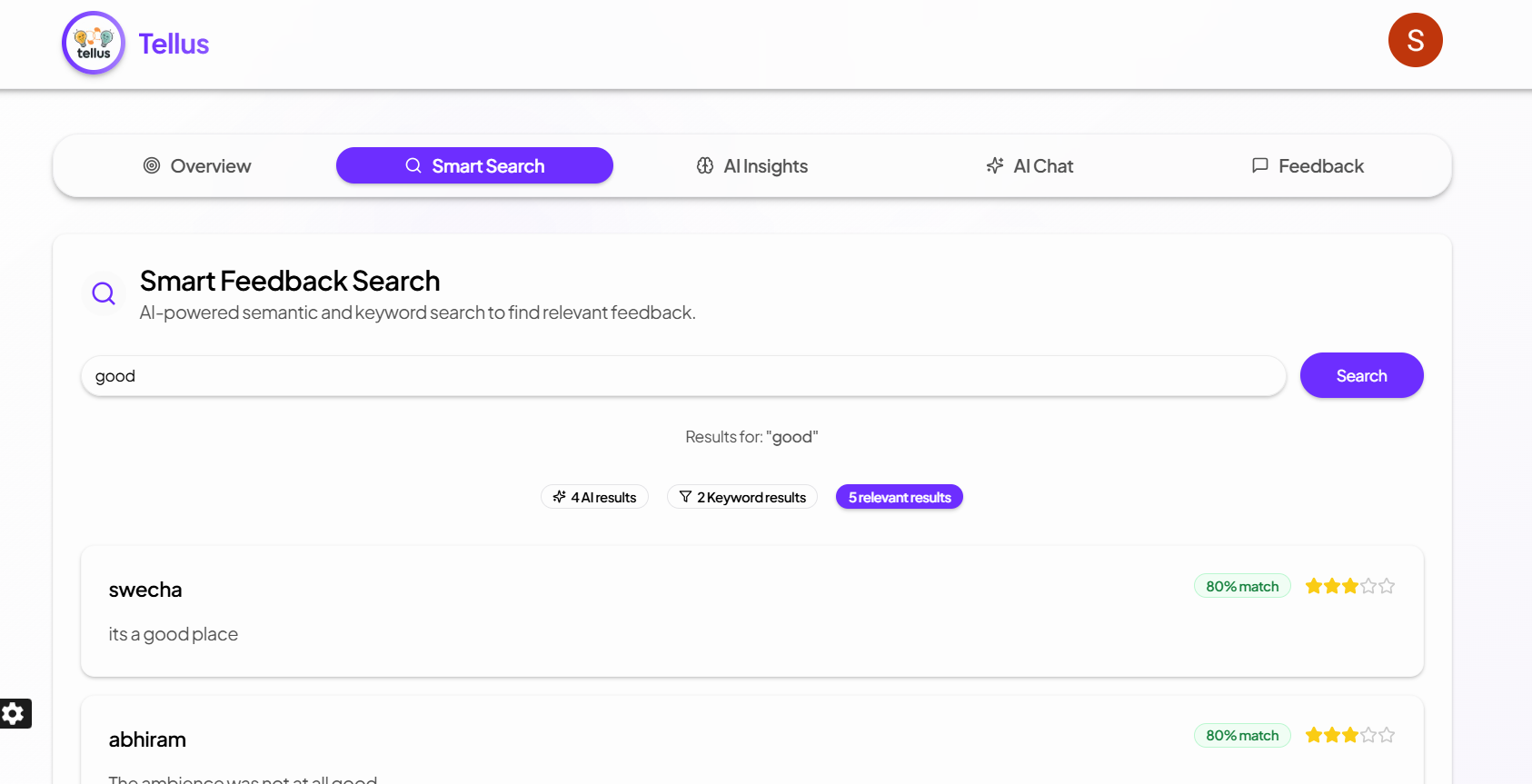
Task: Select the 5 relevant results chip
Action: point(899,497)
